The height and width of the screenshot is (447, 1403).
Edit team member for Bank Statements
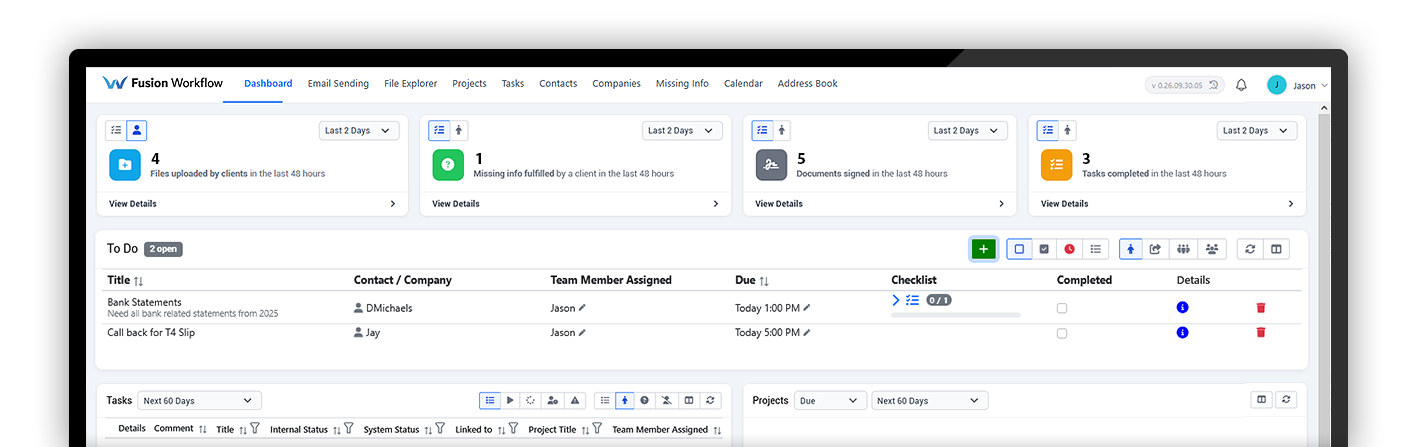pyautogui.click(x=582, y=308)
